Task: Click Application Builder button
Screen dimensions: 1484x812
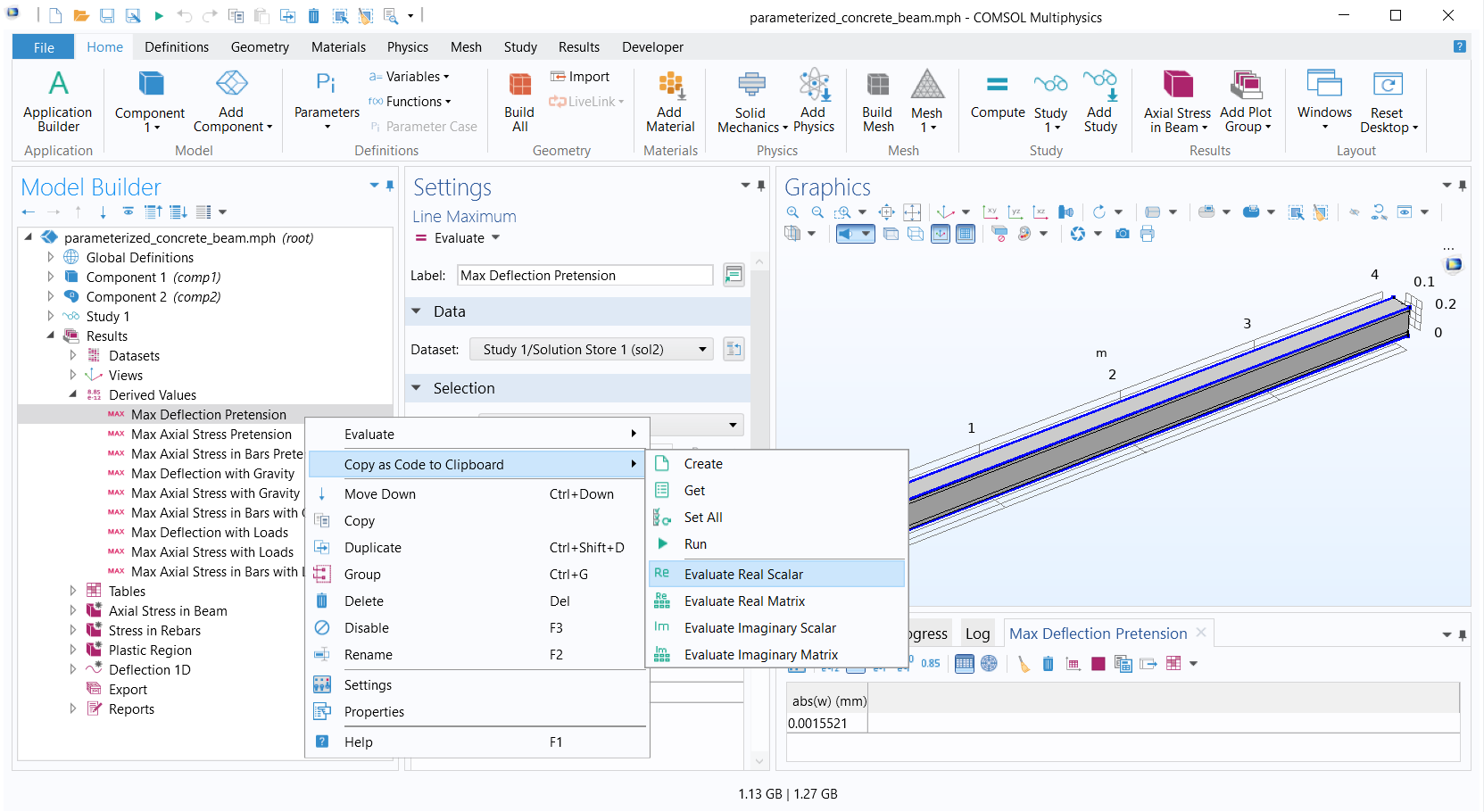Action: [58, 102]
